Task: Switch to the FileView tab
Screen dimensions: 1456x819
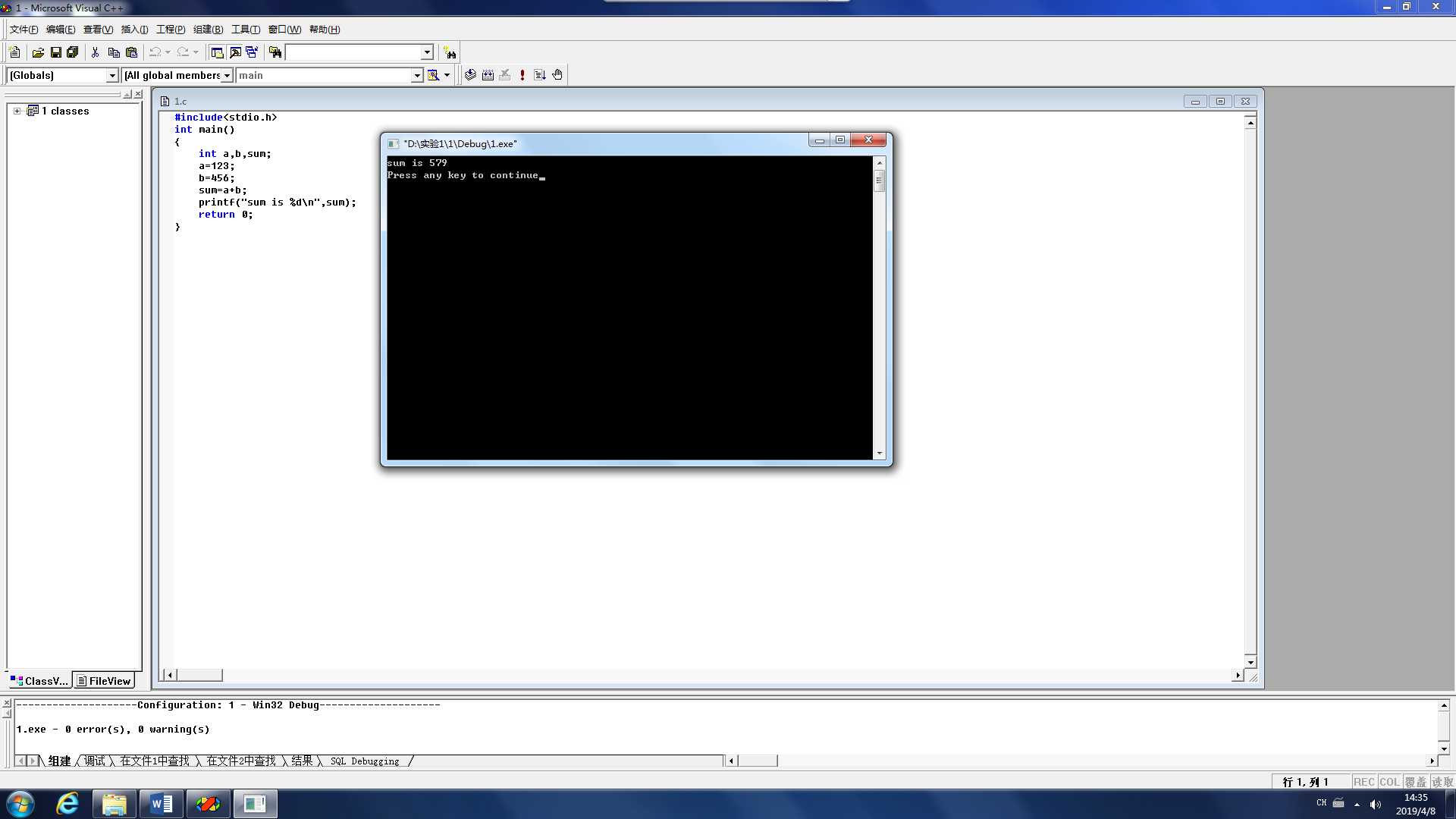Action: 104,681
